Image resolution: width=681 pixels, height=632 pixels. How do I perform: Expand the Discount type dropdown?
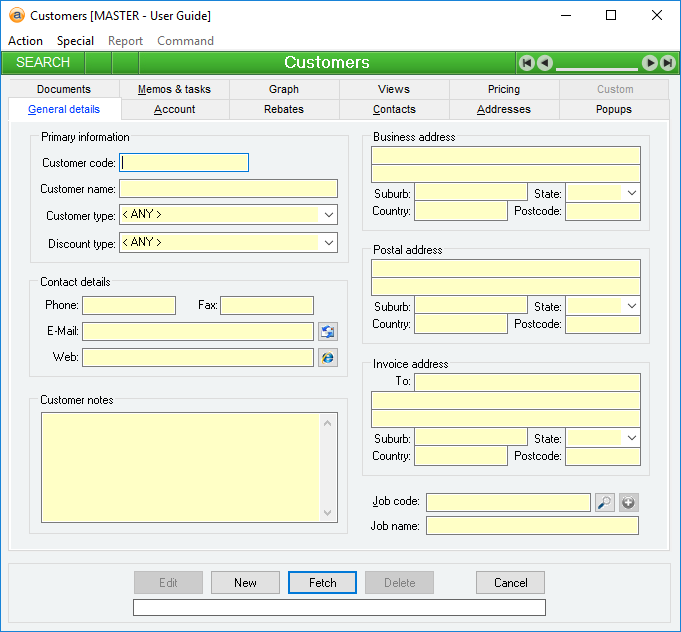pyautogui.click(x=328, y=243)
